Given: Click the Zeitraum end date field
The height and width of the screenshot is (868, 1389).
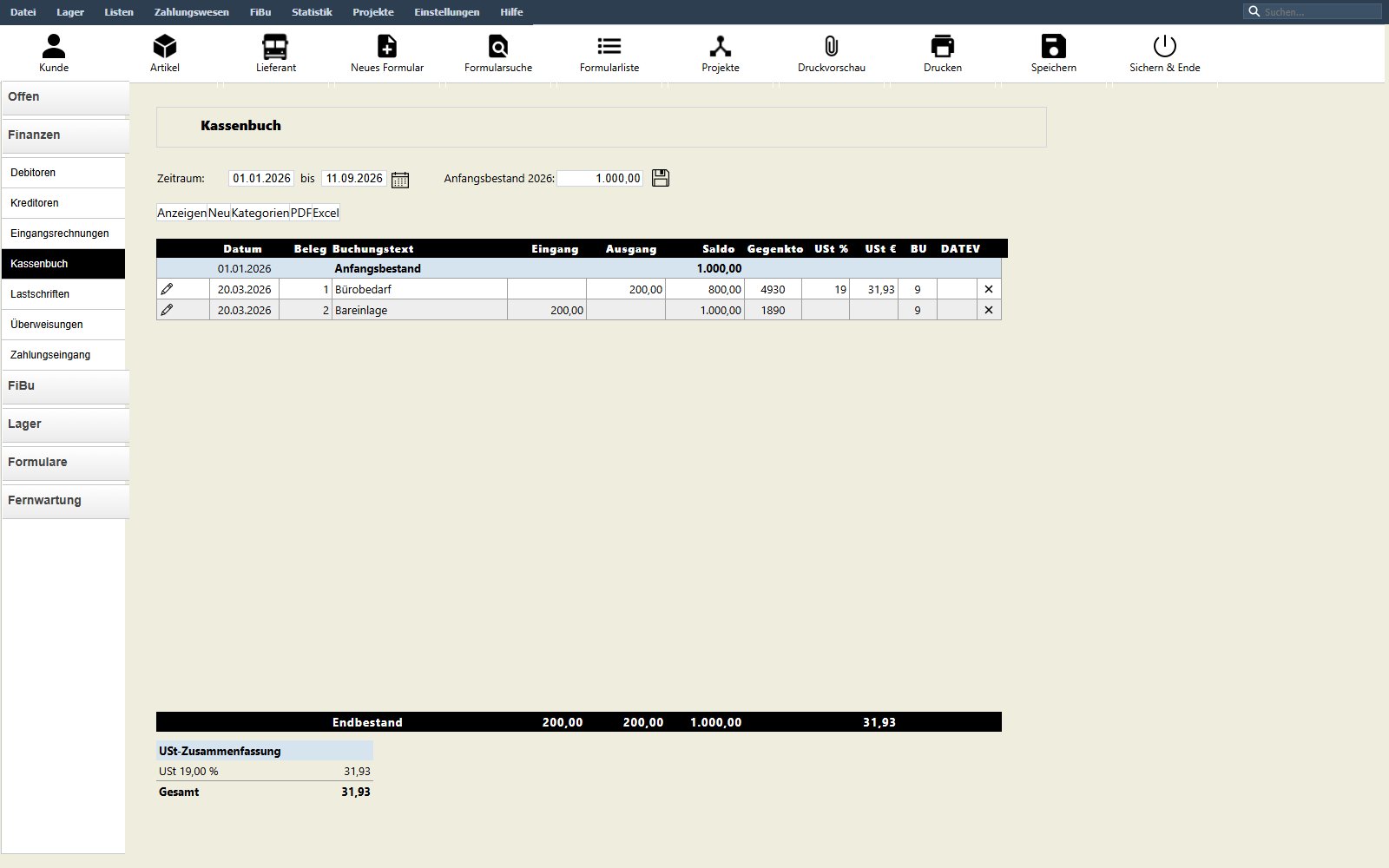Looking at the screenshot, I should point(354,178).
